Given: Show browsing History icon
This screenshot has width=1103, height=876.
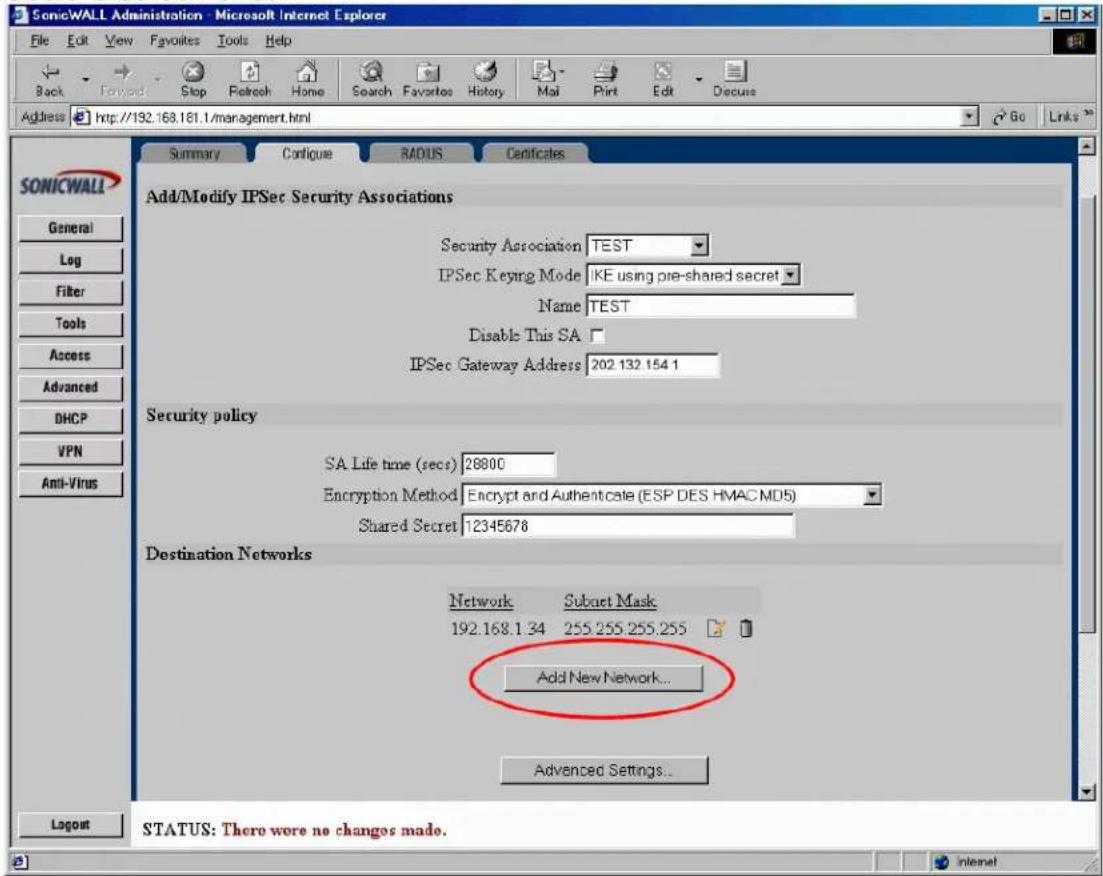Looking at the screenshot, I should [x=485, y=80].
